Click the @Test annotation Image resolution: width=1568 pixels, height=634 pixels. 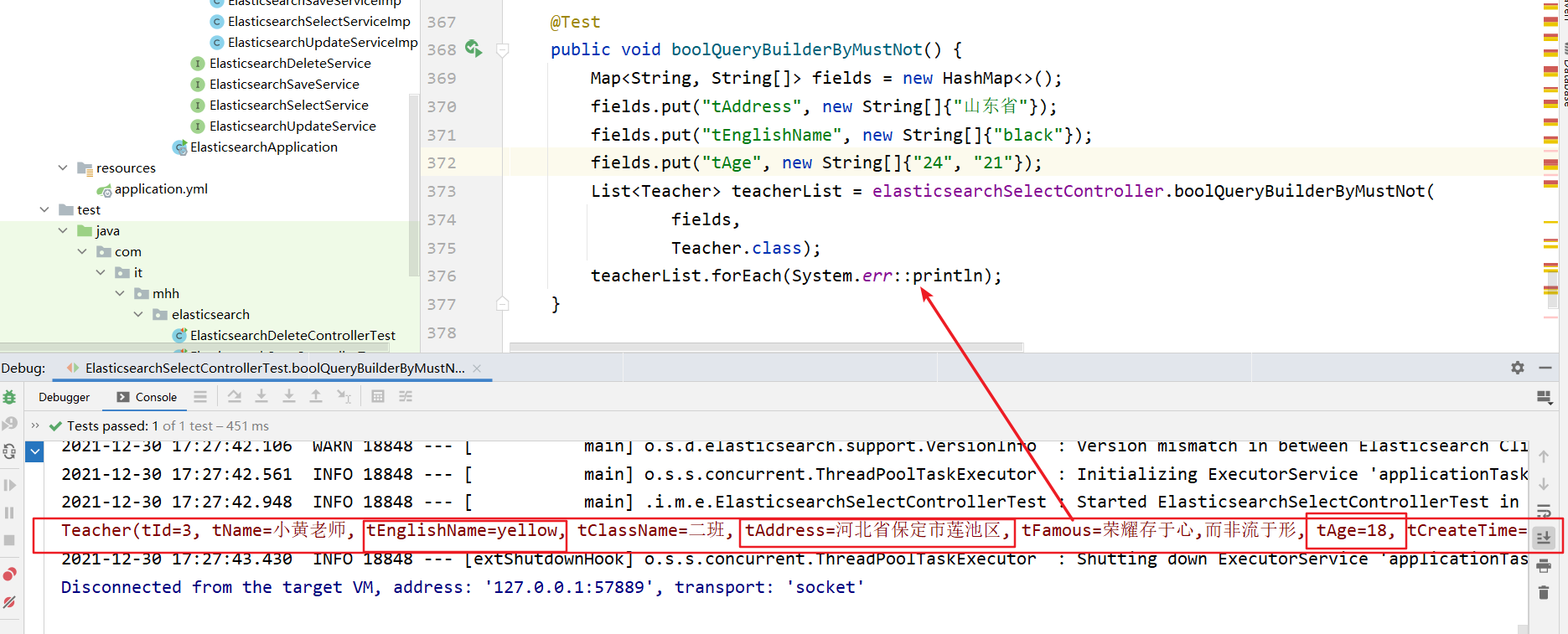[x=576, y=22]
